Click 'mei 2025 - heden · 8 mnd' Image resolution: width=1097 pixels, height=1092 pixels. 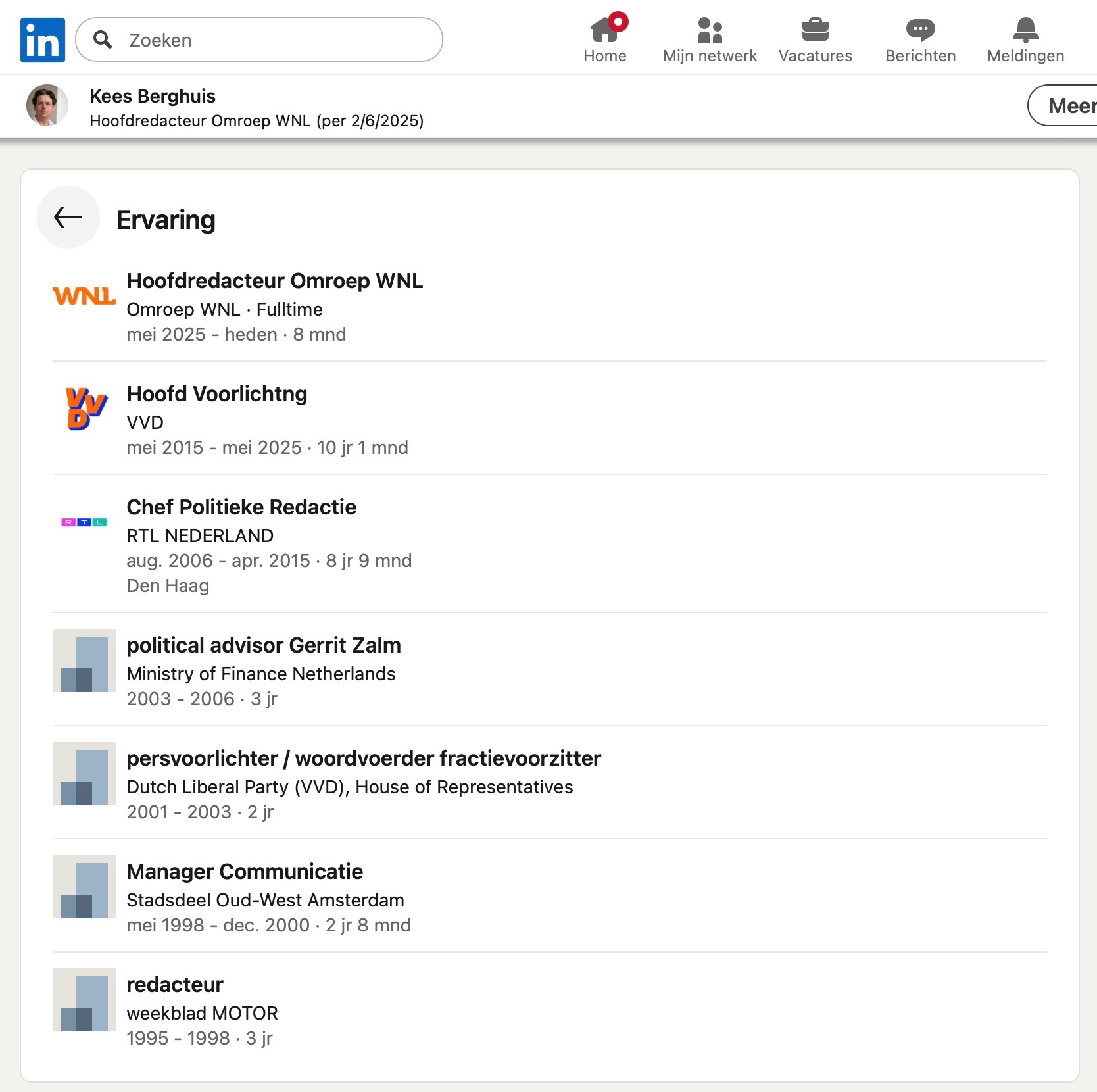tap(236, 334)
